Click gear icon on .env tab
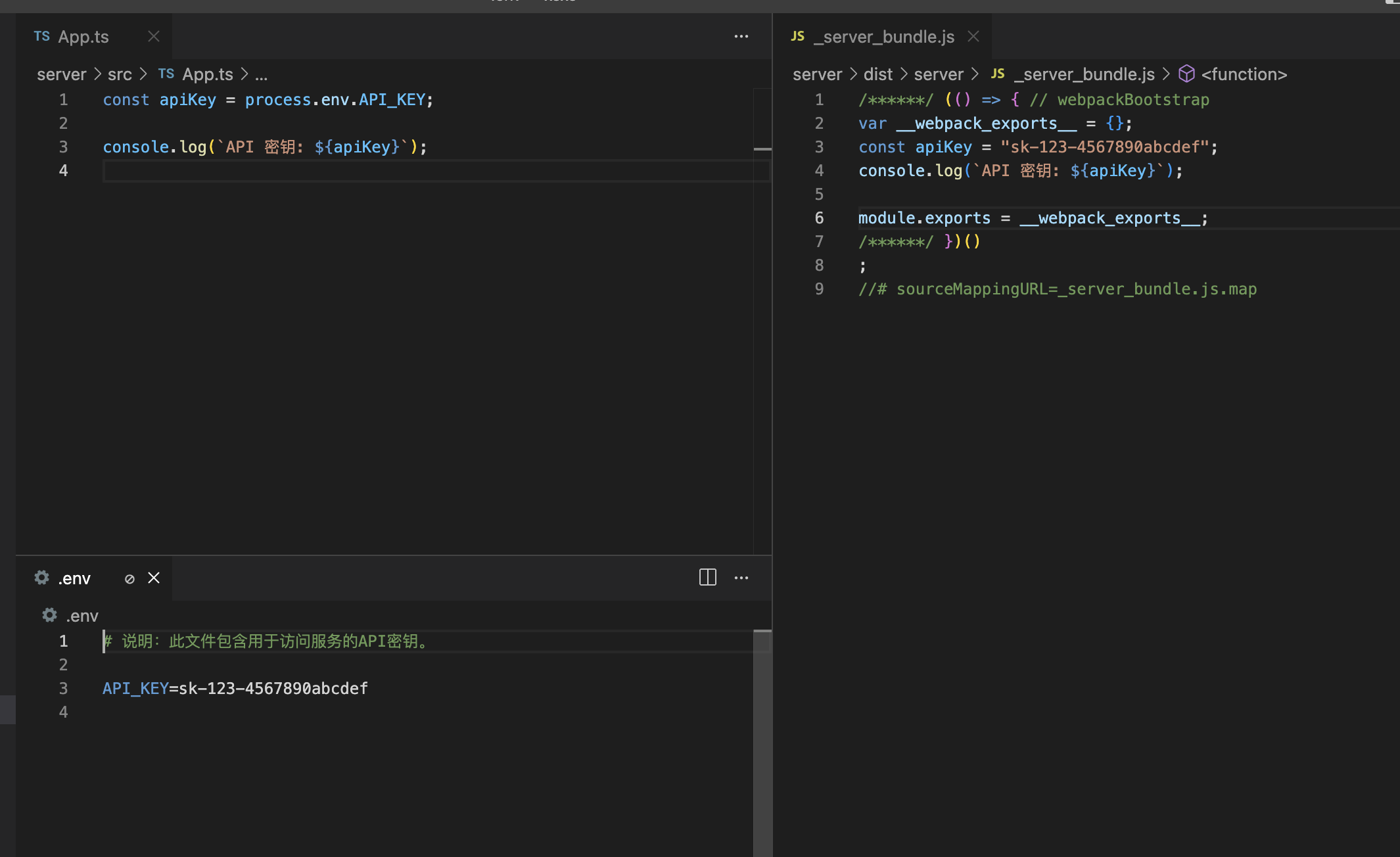Viewport: 1400px width, 857px height. [x=42, y=578]
